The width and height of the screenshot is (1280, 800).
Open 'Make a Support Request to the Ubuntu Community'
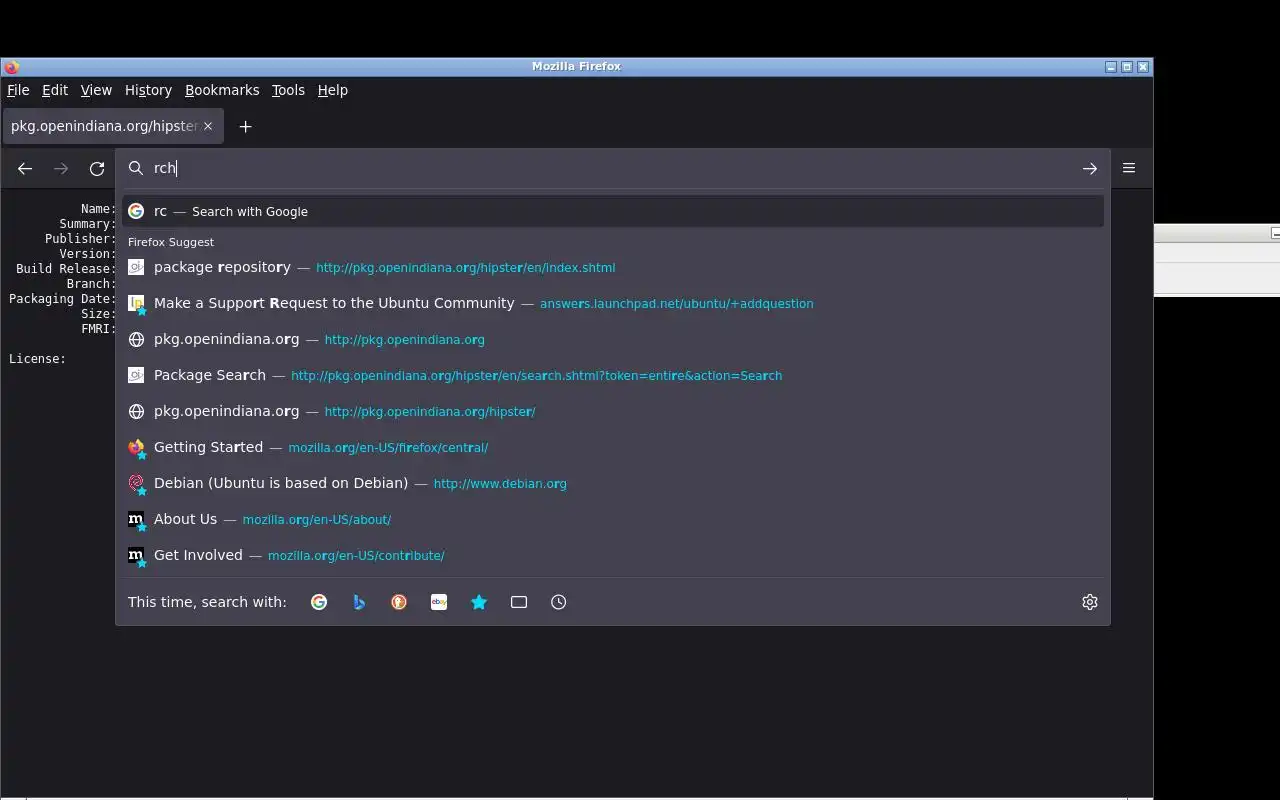click(x=613, y=303)
